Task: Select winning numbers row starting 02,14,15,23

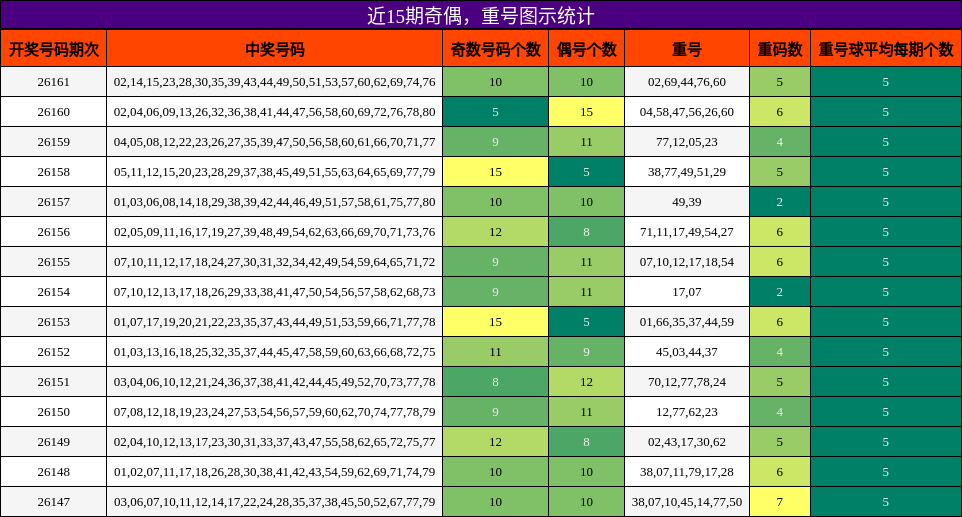Action: pos(274,82)
